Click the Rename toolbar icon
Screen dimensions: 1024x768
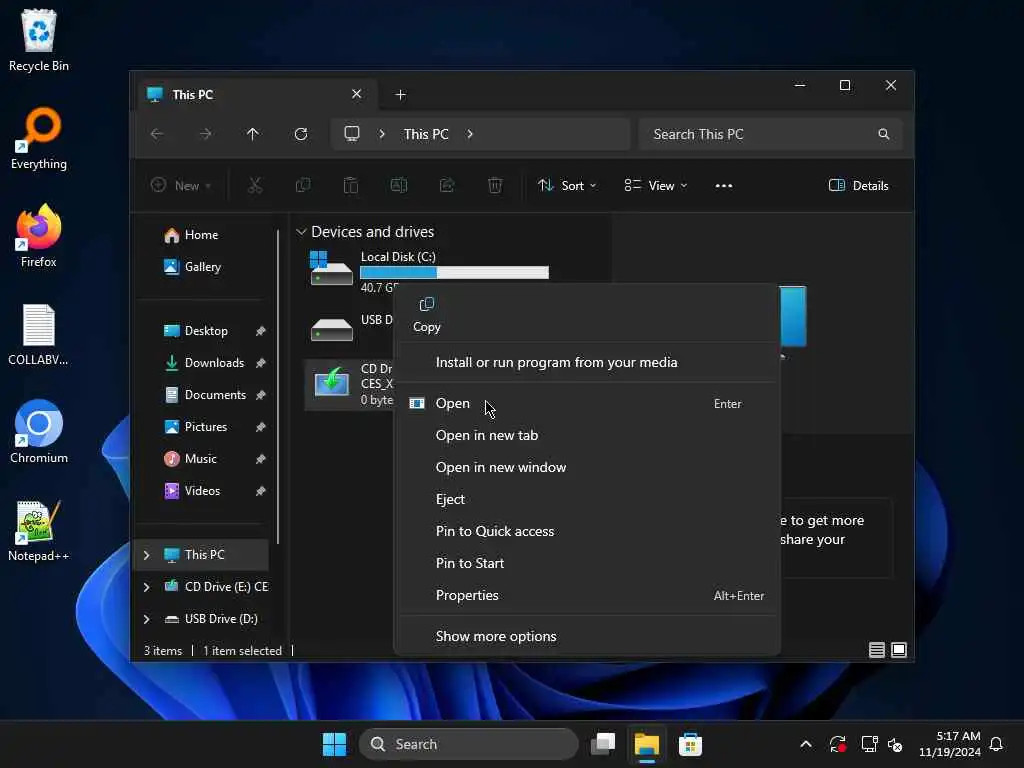[x=399, y=185]
